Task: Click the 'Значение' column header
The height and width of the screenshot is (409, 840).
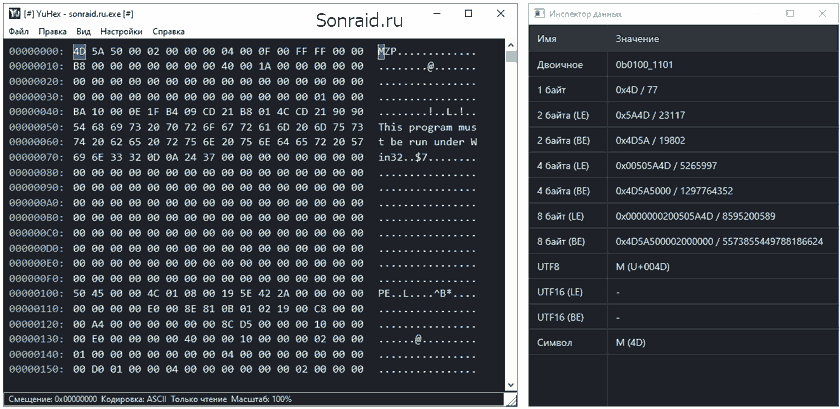Action: (x=637, y=39)
